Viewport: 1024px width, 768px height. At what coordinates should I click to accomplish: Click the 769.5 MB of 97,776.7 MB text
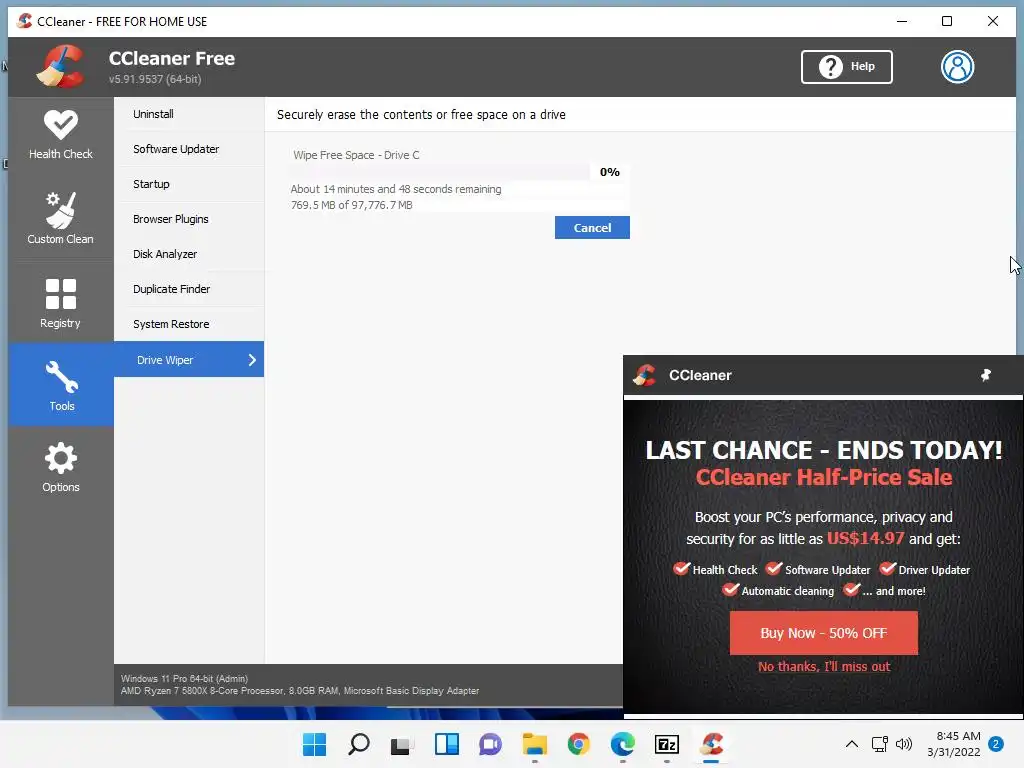(x=351, y=205)
